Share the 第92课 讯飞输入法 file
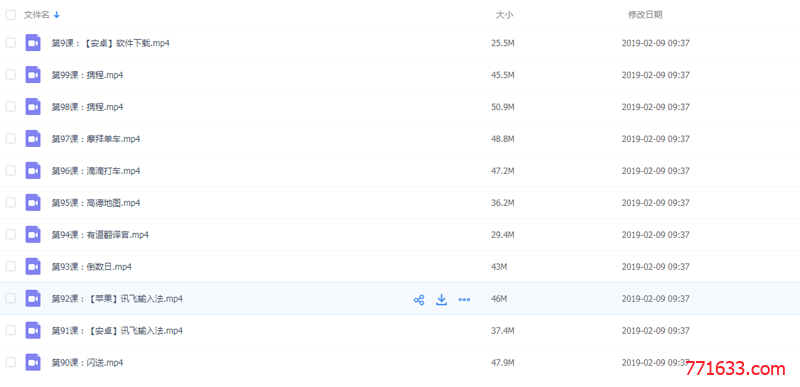 pyautogui.click(x=419, y=300)
